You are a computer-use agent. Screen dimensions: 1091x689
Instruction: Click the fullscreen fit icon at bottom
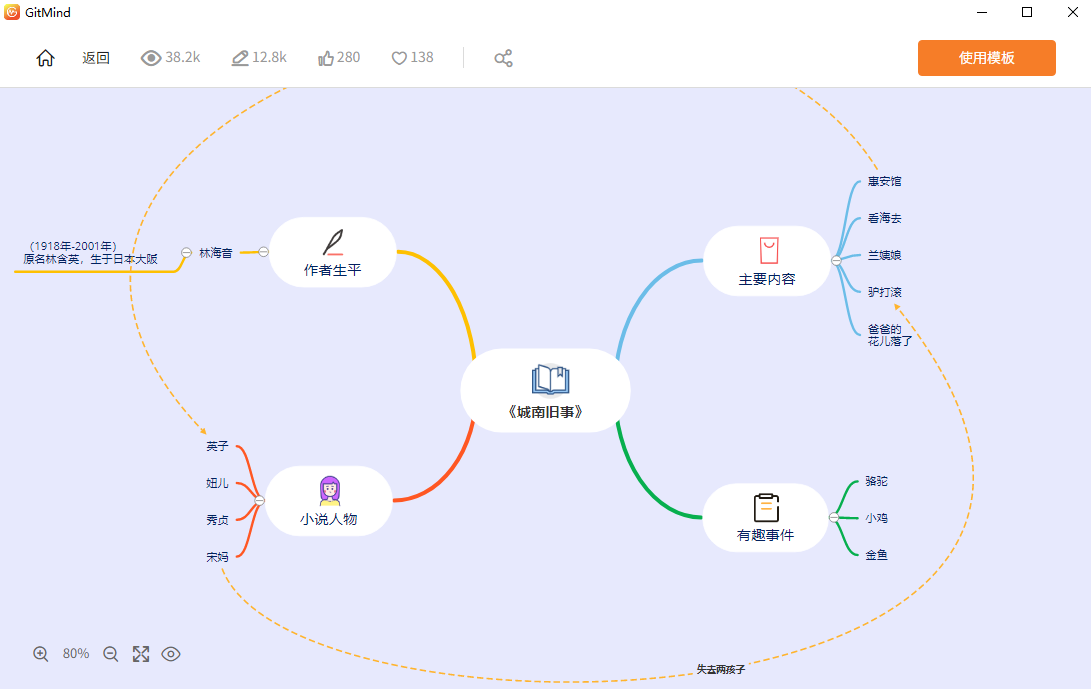pyautogui.click(x=141, y=653)
